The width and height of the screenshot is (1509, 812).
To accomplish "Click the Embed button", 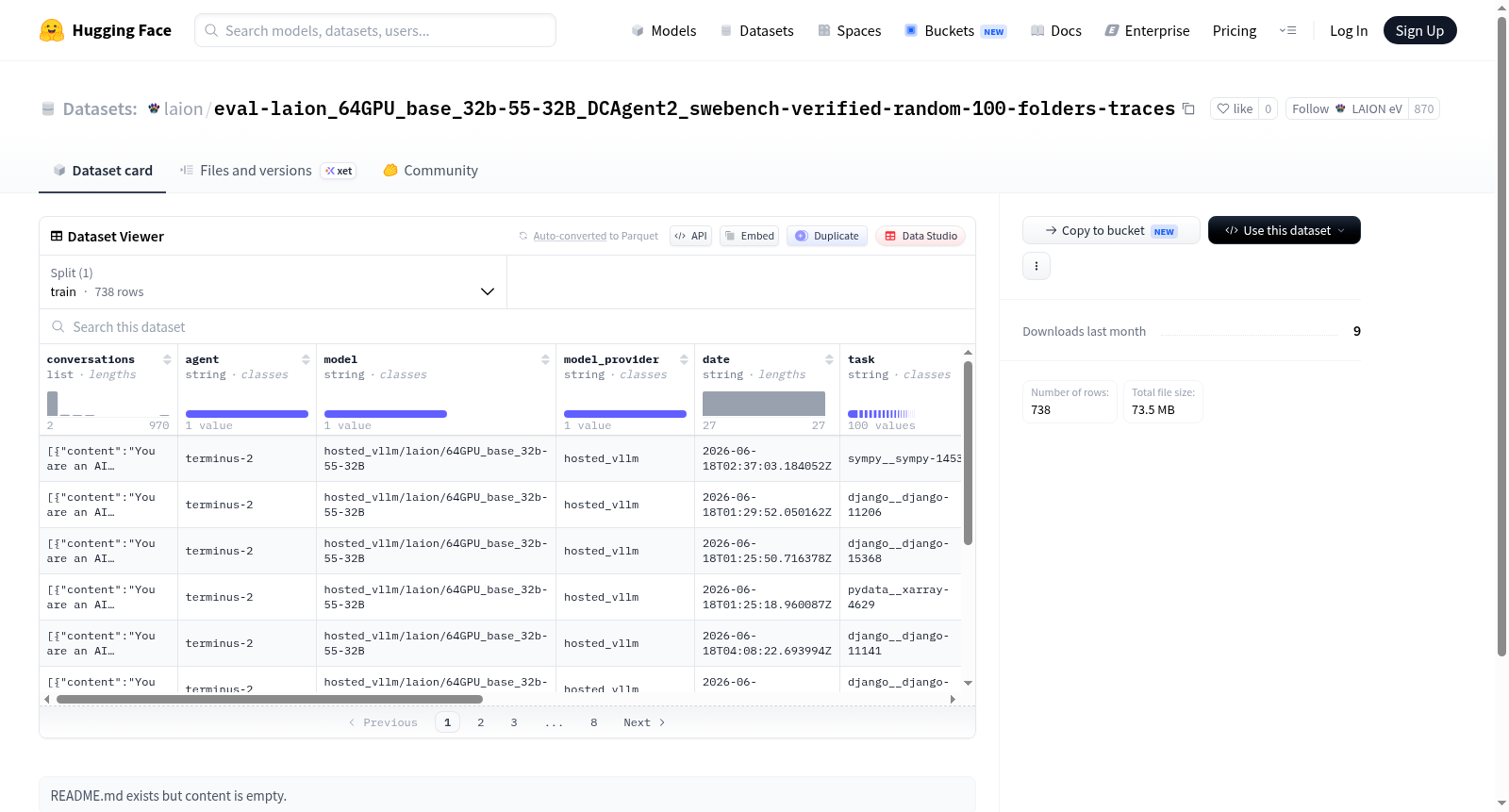I will point(749,236).
